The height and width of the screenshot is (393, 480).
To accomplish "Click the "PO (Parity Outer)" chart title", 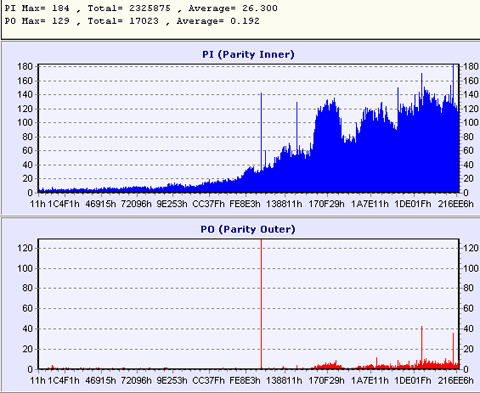I will (x=248, y=229).
